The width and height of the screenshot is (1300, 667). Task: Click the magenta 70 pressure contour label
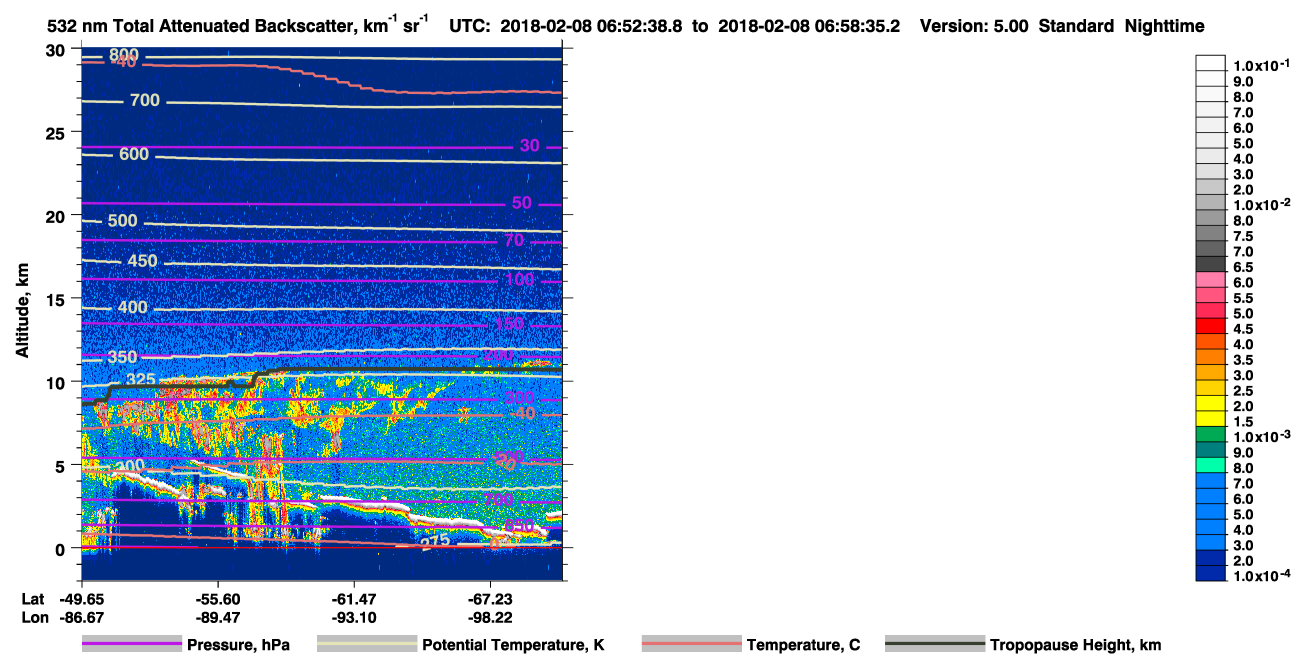coord(514,240)
